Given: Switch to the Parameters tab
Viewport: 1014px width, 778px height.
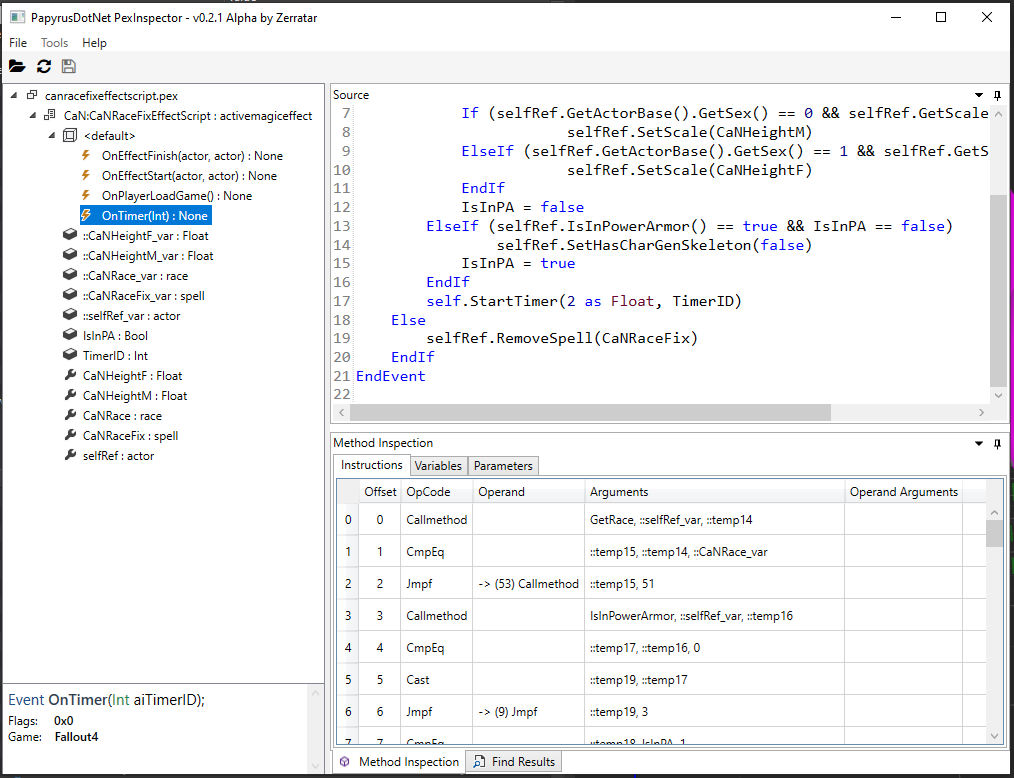Looking at the screenshot, I should [503, 466].
